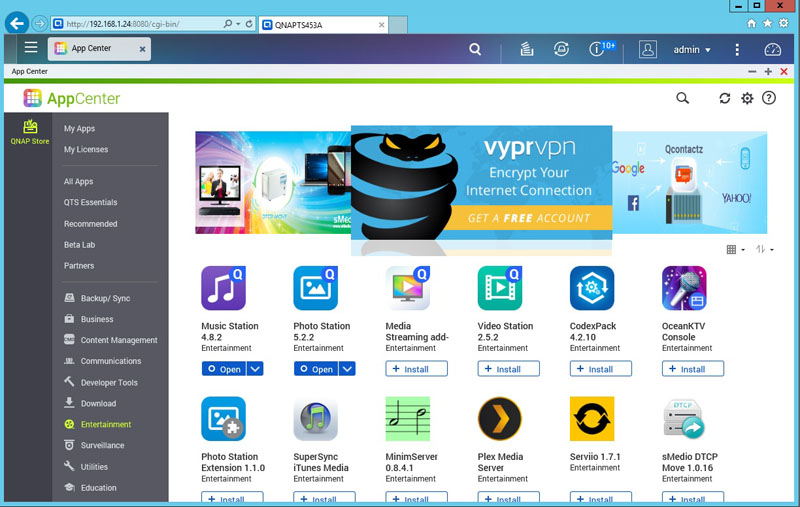Viewport: 800px width, 507px height.
Task: Open the admin user dropdown
Action: (x=692, y=49)
